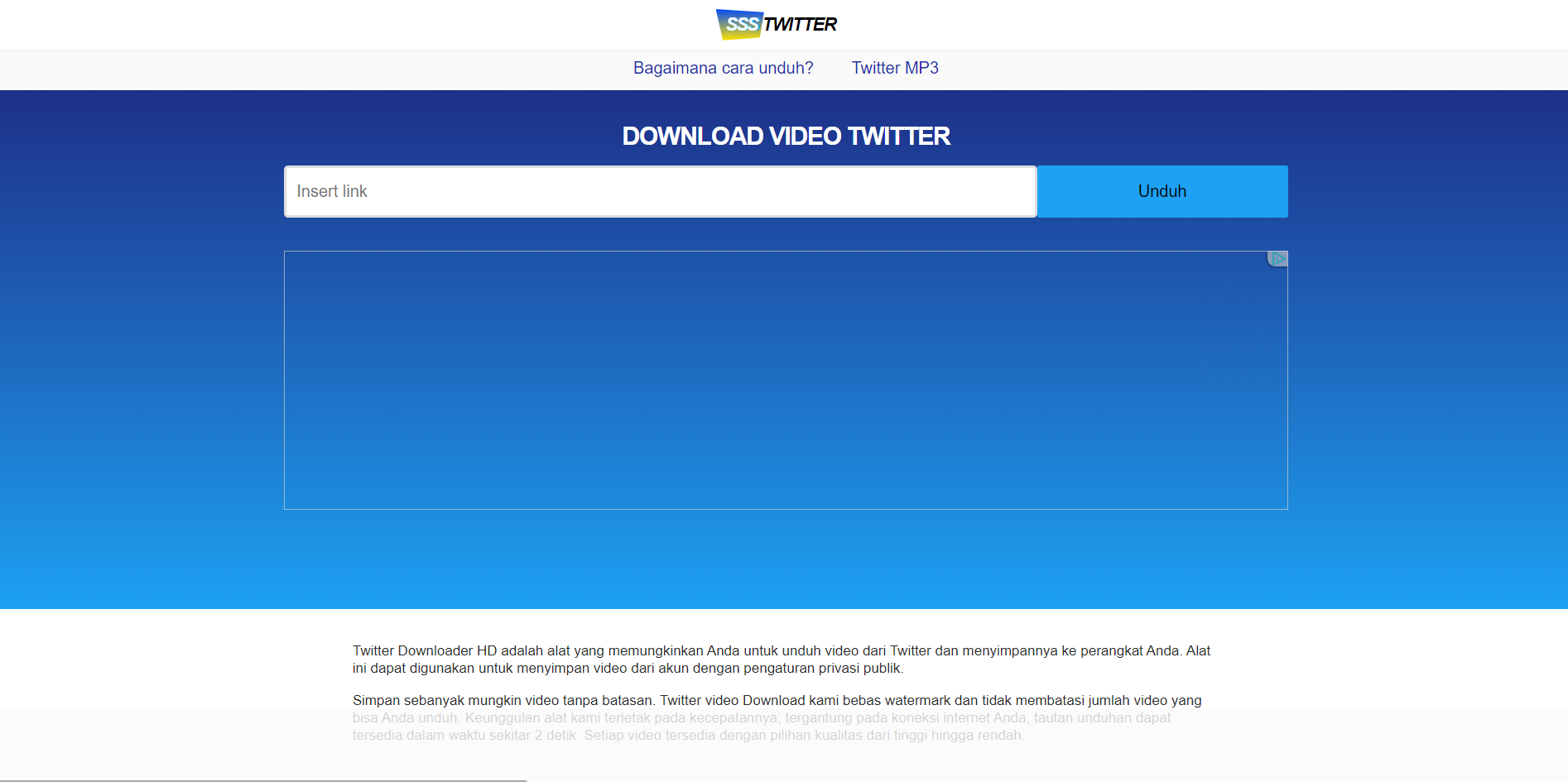Click the horizontal scrollbar at page bottom
This screenshot has height=782, width=1568.
coord(265,779)
